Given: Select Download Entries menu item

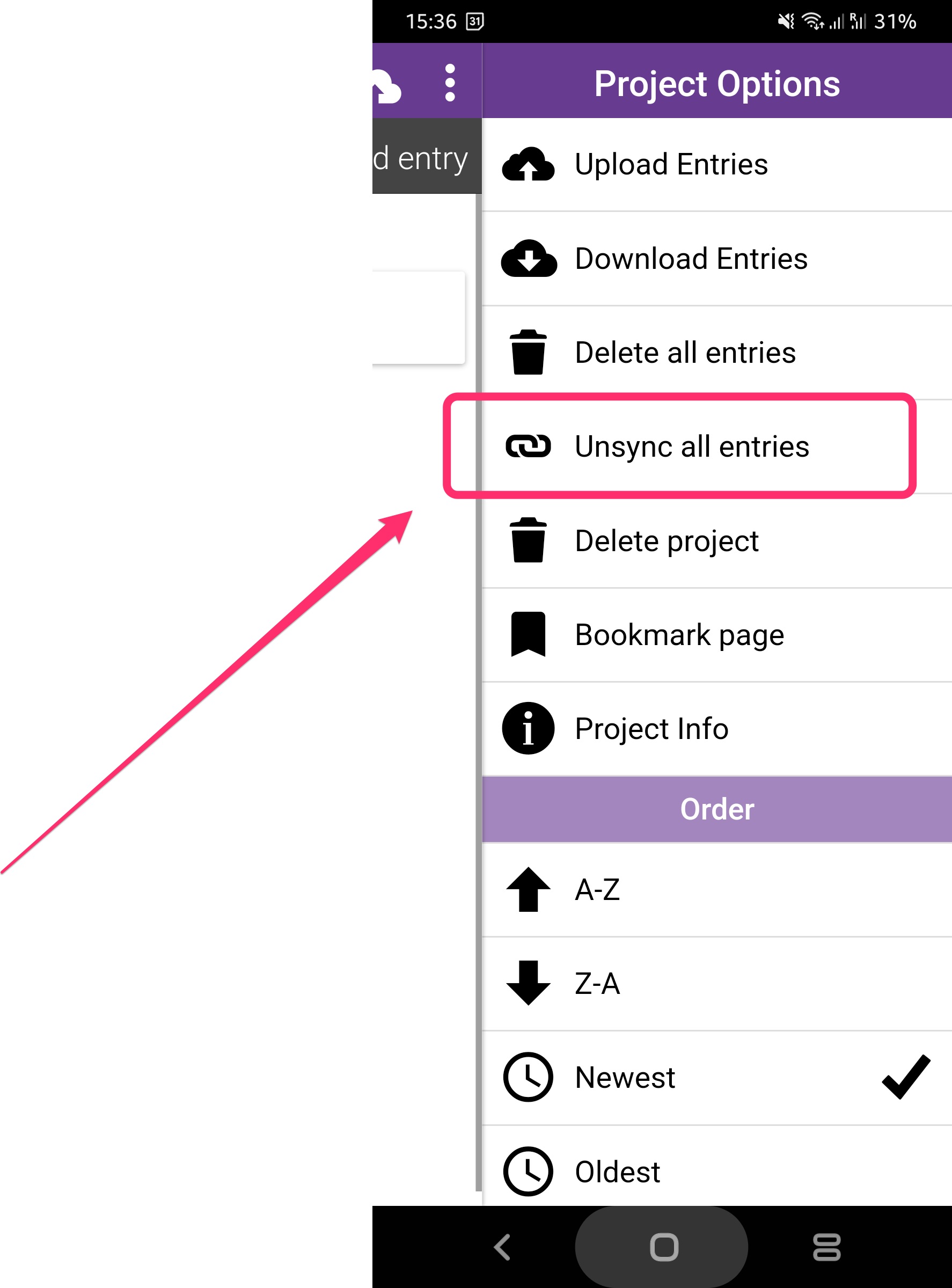Looking at the screenshot, I should point(691,259).
